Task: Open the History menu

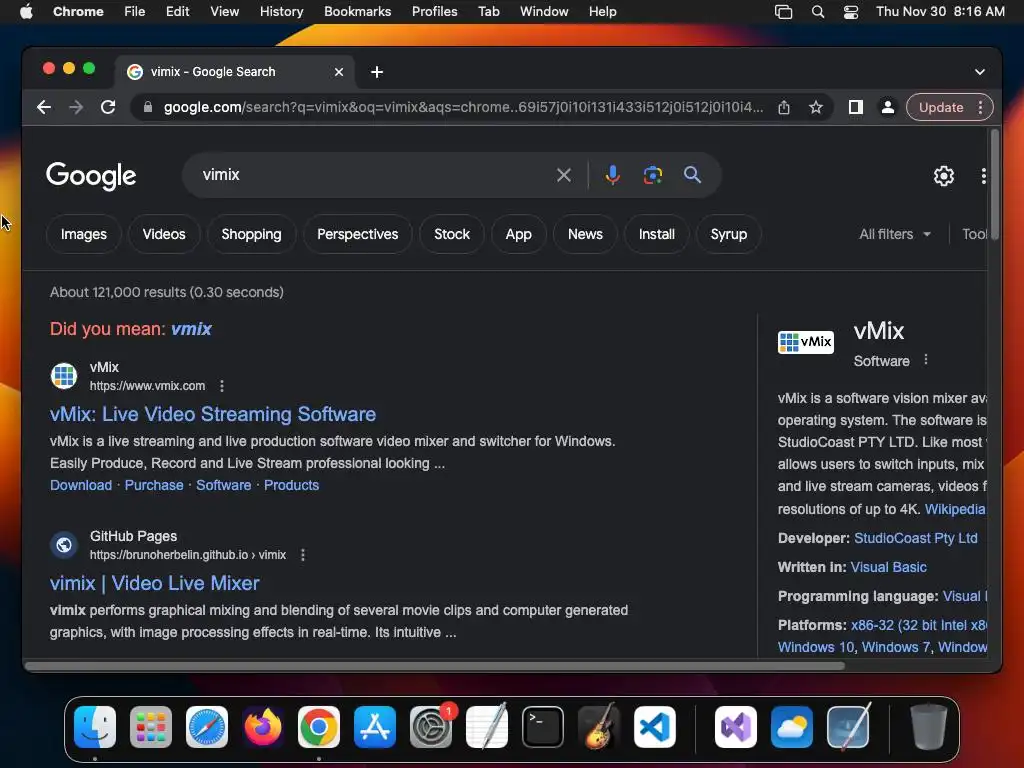Action: click(281, 12)
